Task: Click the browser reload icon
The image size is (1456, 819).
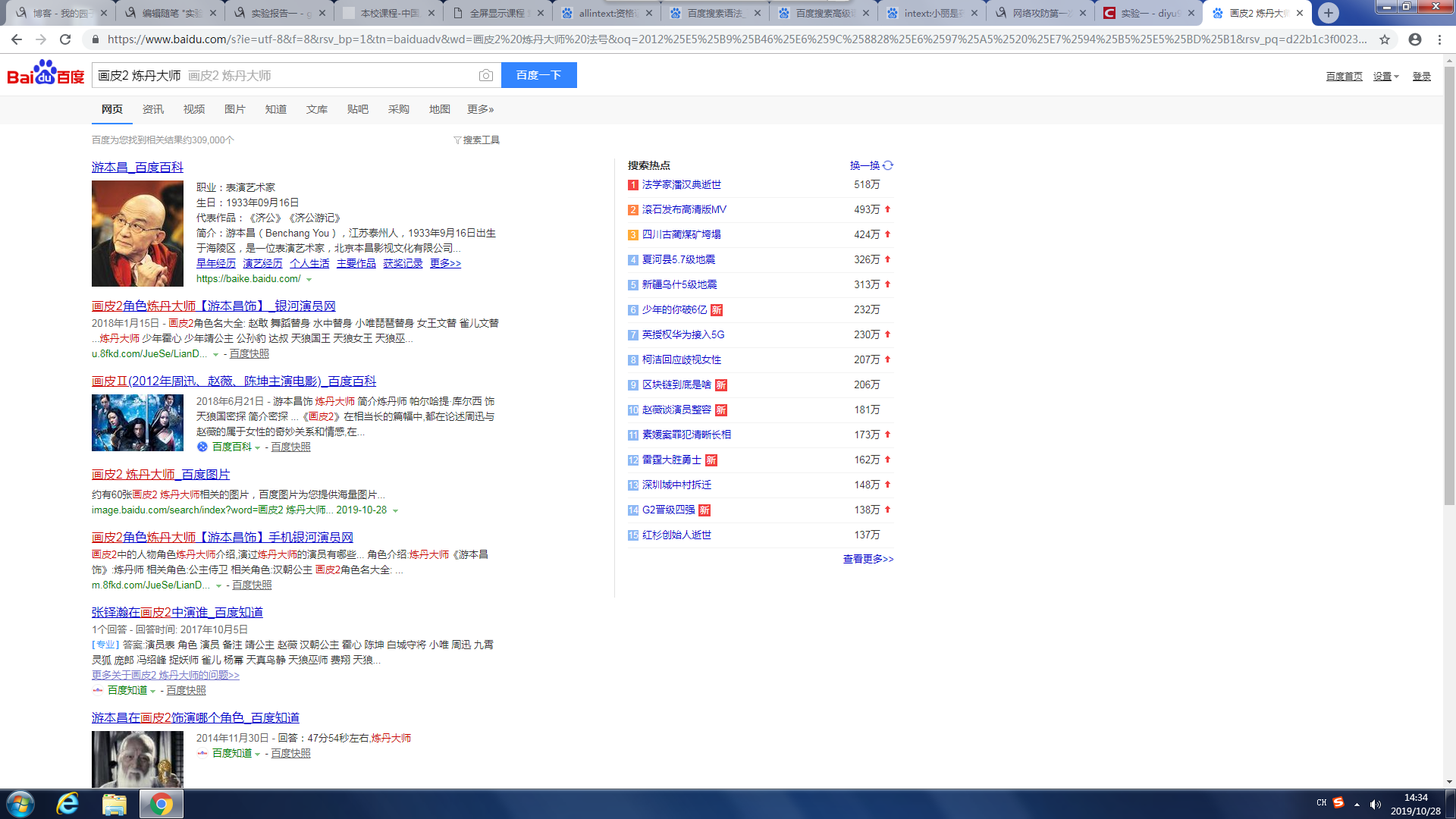Action: 65,39
